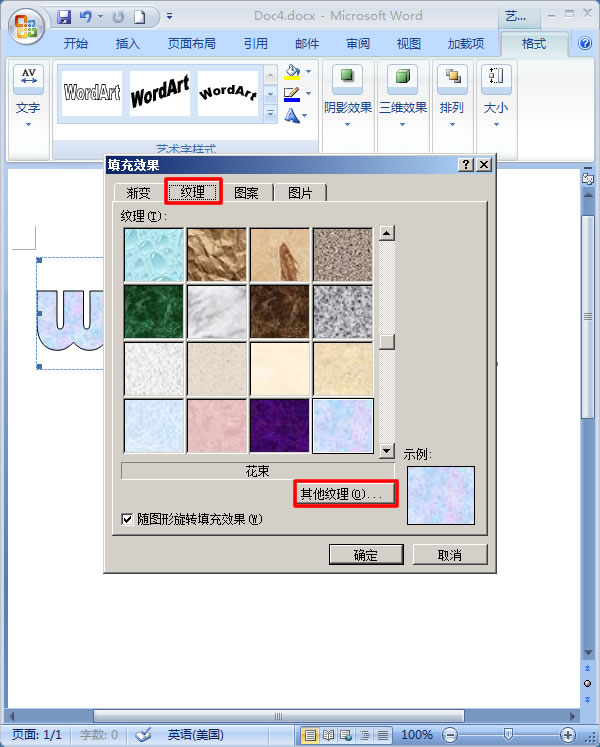This screenshot has width=600, height=747.
Task: Cancel dialog with 取消 button
Action: [450, 555]
